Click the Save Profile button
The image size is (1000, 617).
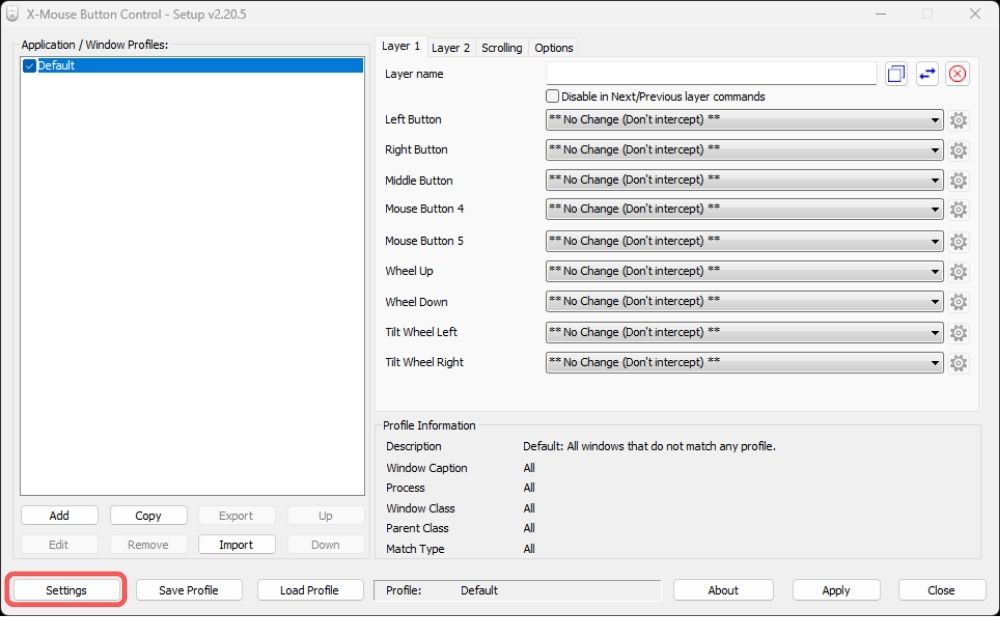[x=189, y=590]
